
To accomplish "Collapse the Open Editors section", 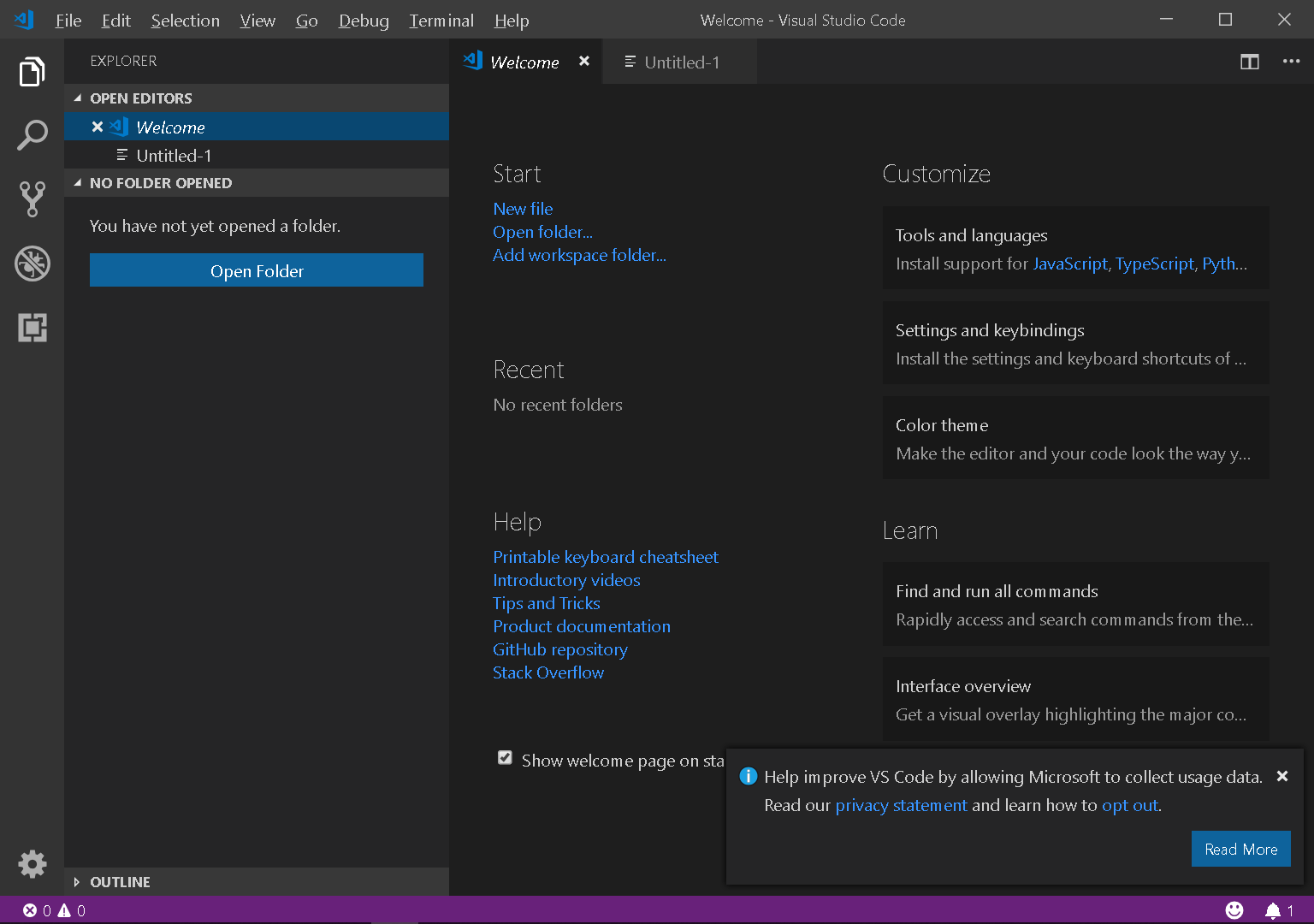I will click(78, 98).
